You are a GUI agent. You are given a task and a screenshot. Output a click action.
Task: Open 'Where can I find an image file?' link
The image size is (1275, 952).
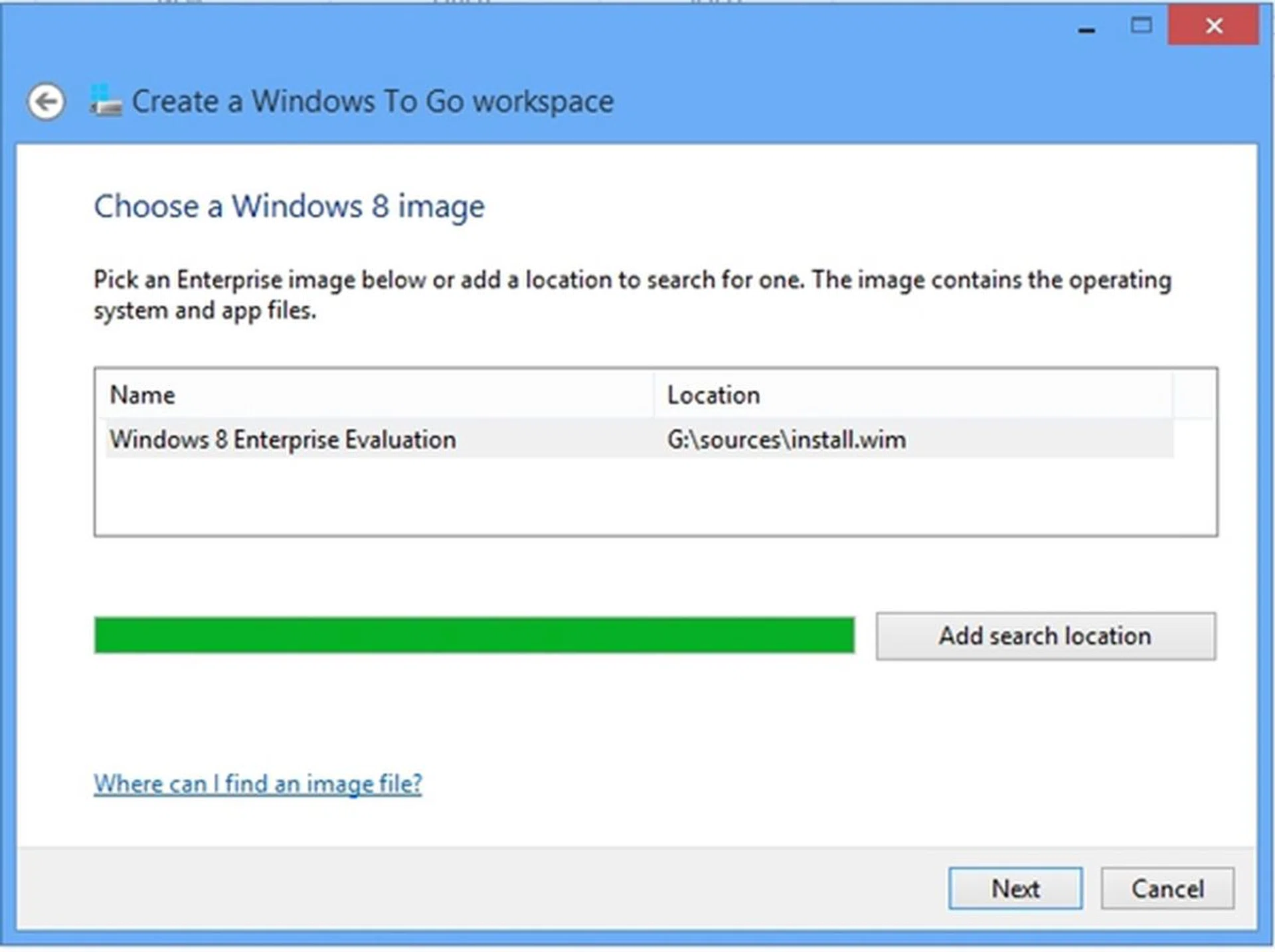[x=258, y=784]
